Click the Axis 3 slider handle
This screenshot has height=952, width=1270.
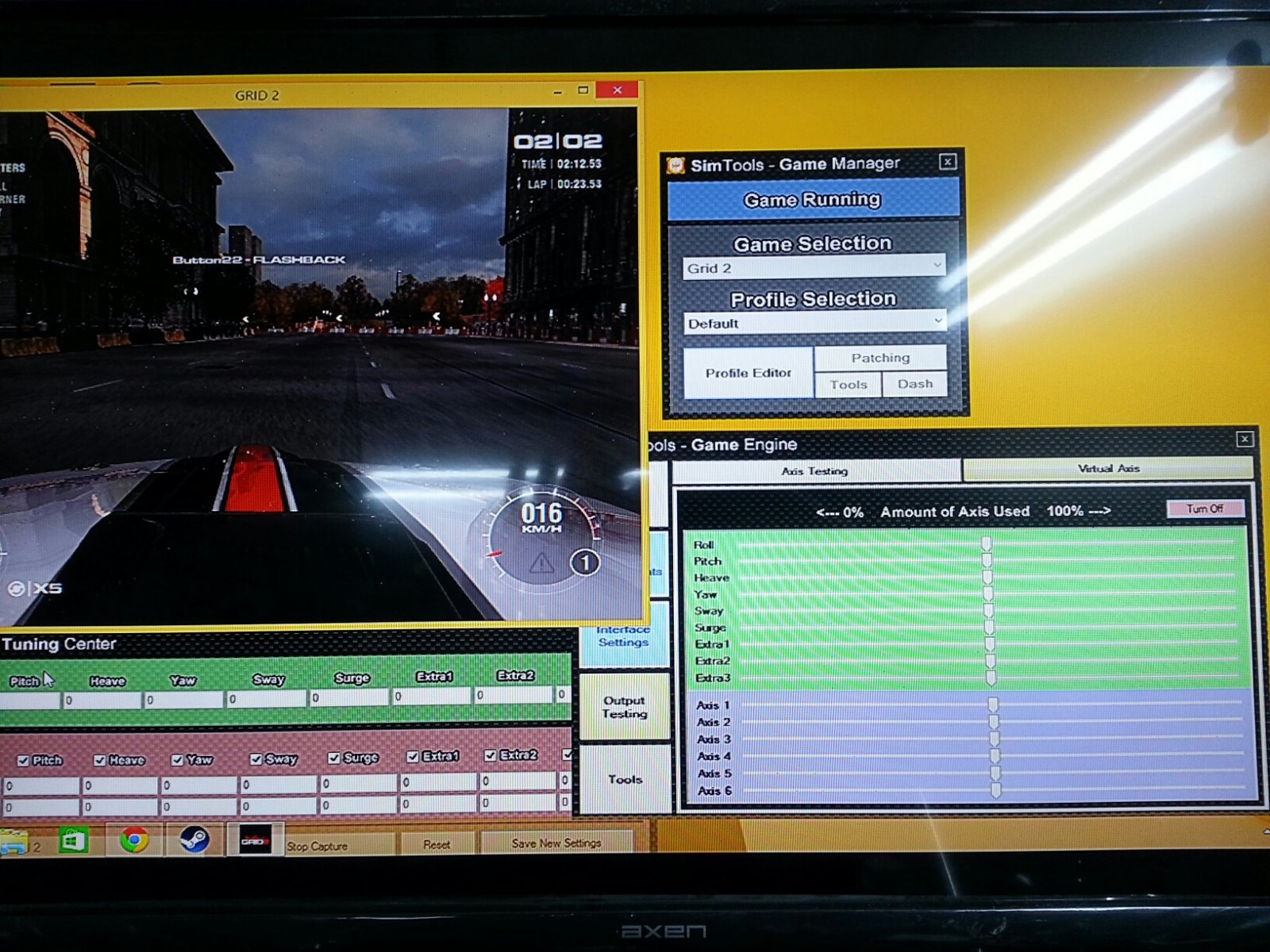995,739
